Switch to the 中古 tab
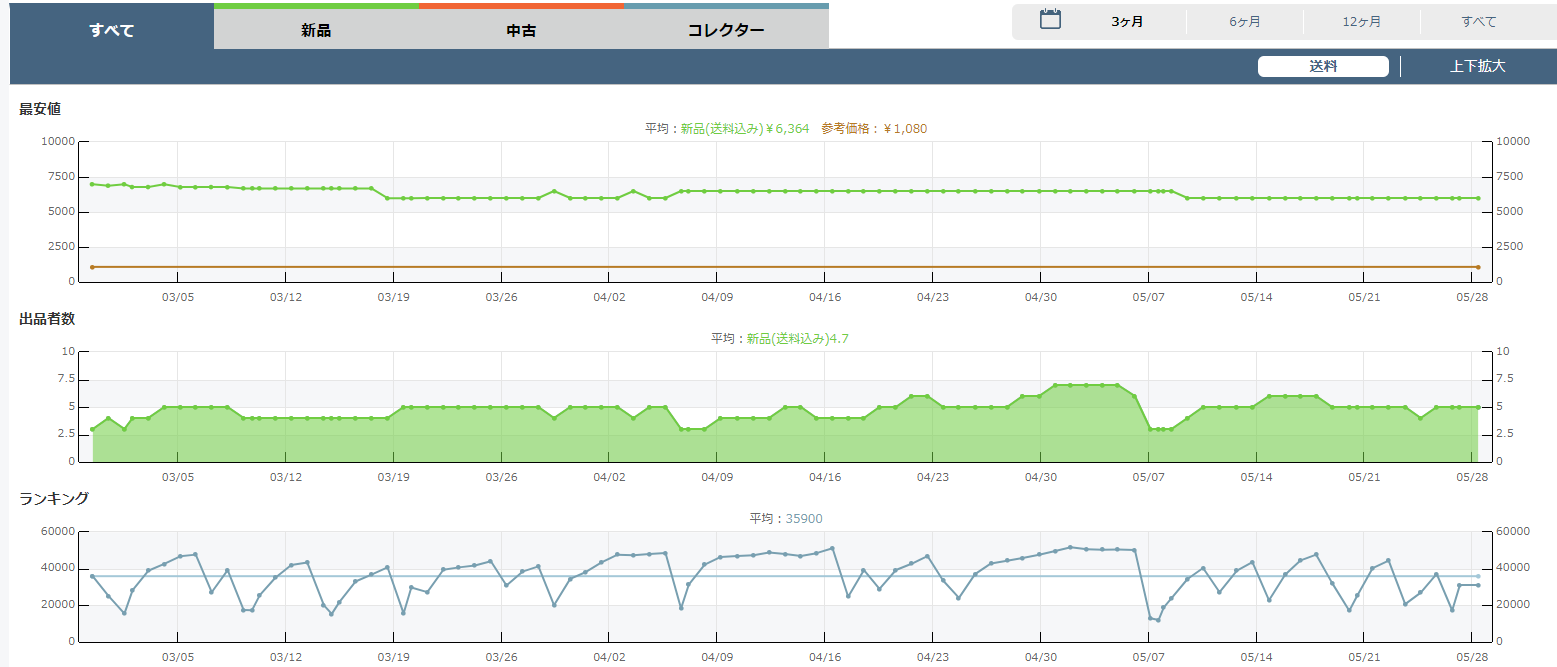The width and height of the screenshot is (1557, 667). [x=521, y=30]
